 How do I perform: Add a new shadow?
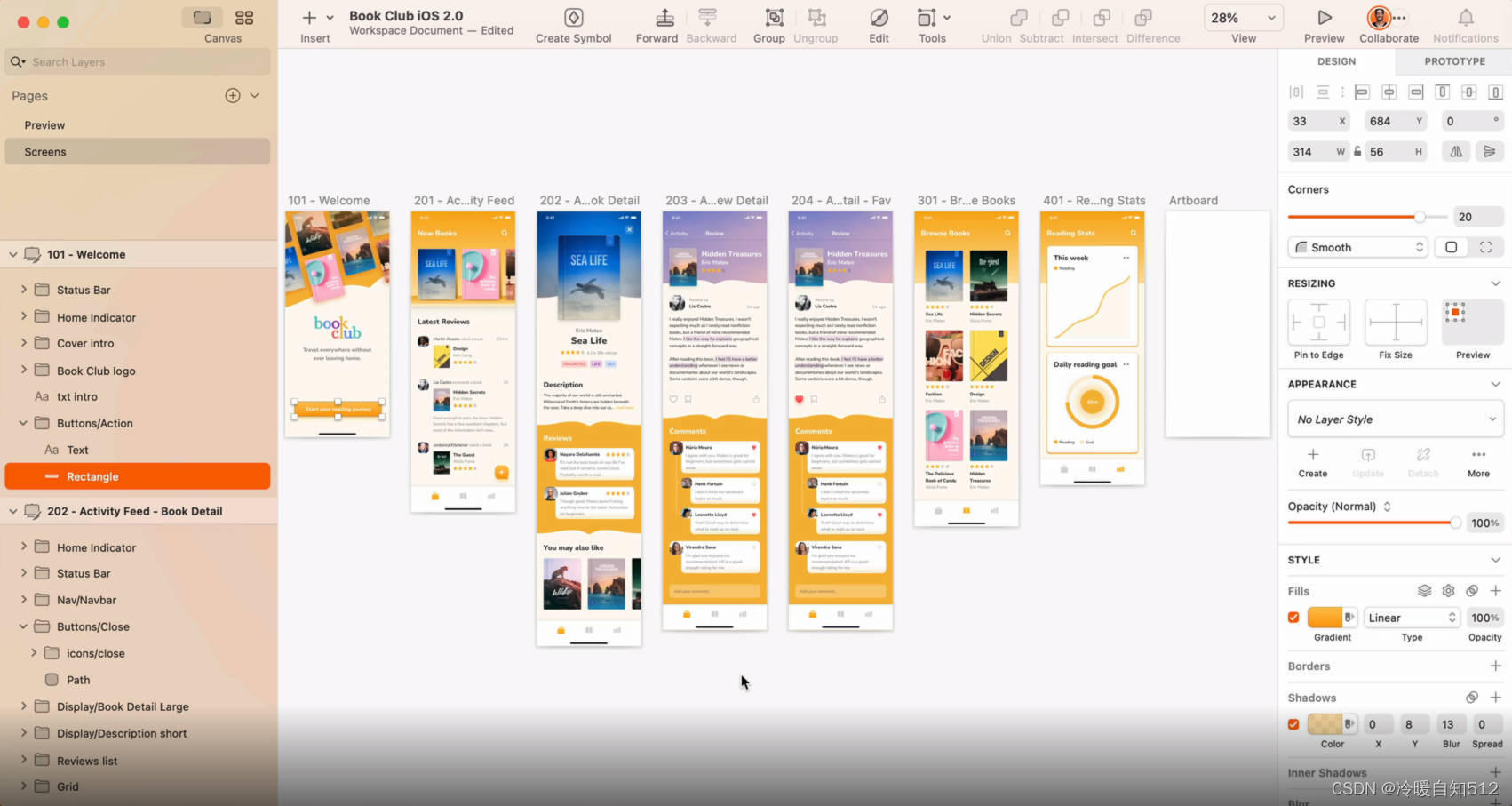(1495, 698)
